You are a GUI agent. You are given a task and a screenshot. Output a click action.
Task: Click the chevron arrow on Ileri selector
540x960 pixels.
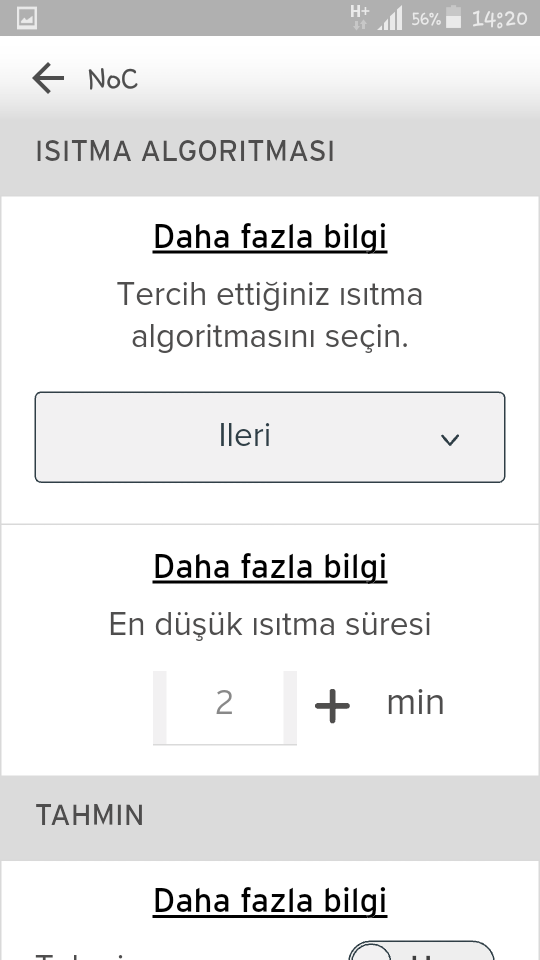(x=450, y=440)
